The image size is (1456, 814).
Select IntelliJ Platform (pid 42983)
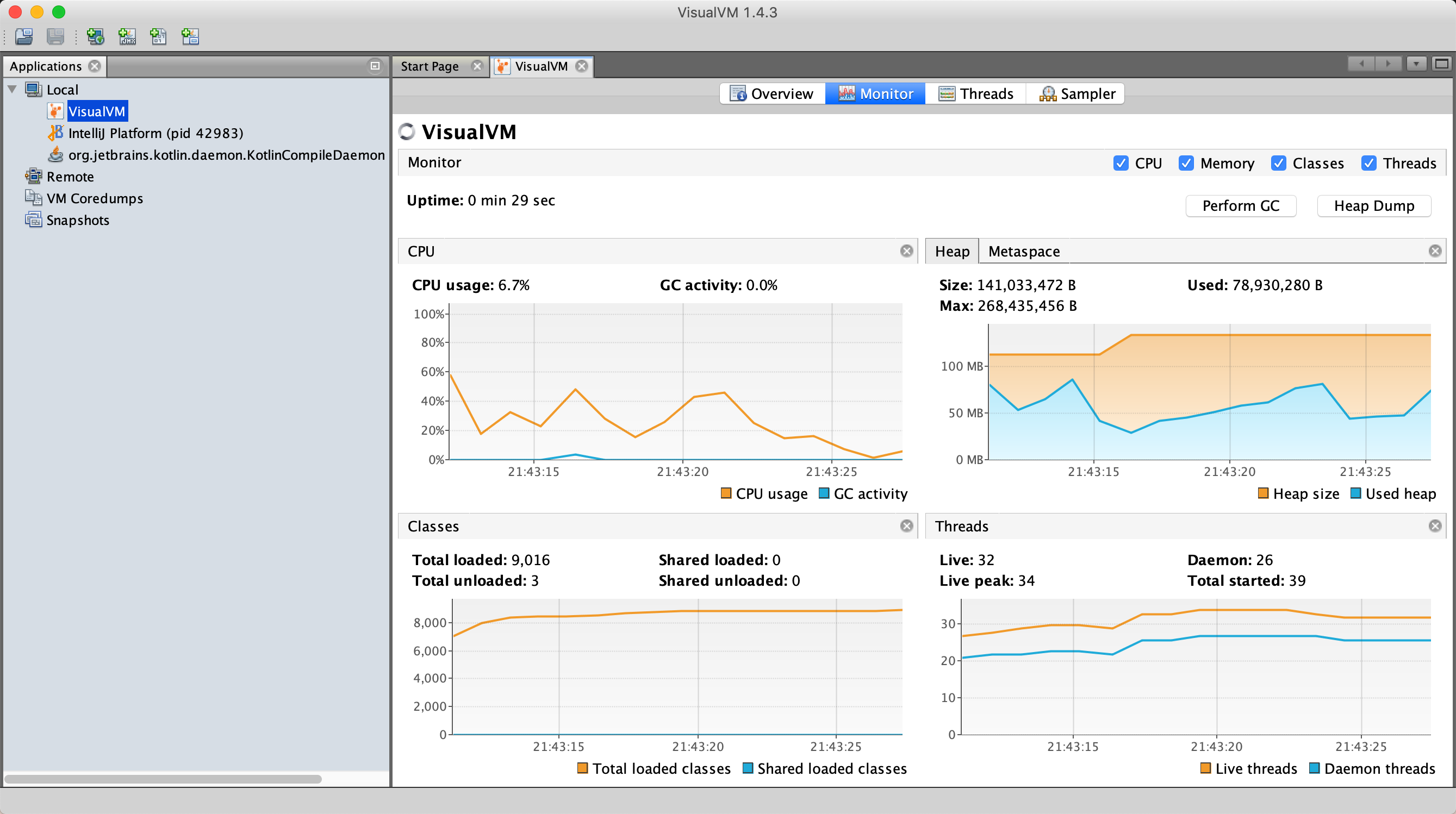155,133
